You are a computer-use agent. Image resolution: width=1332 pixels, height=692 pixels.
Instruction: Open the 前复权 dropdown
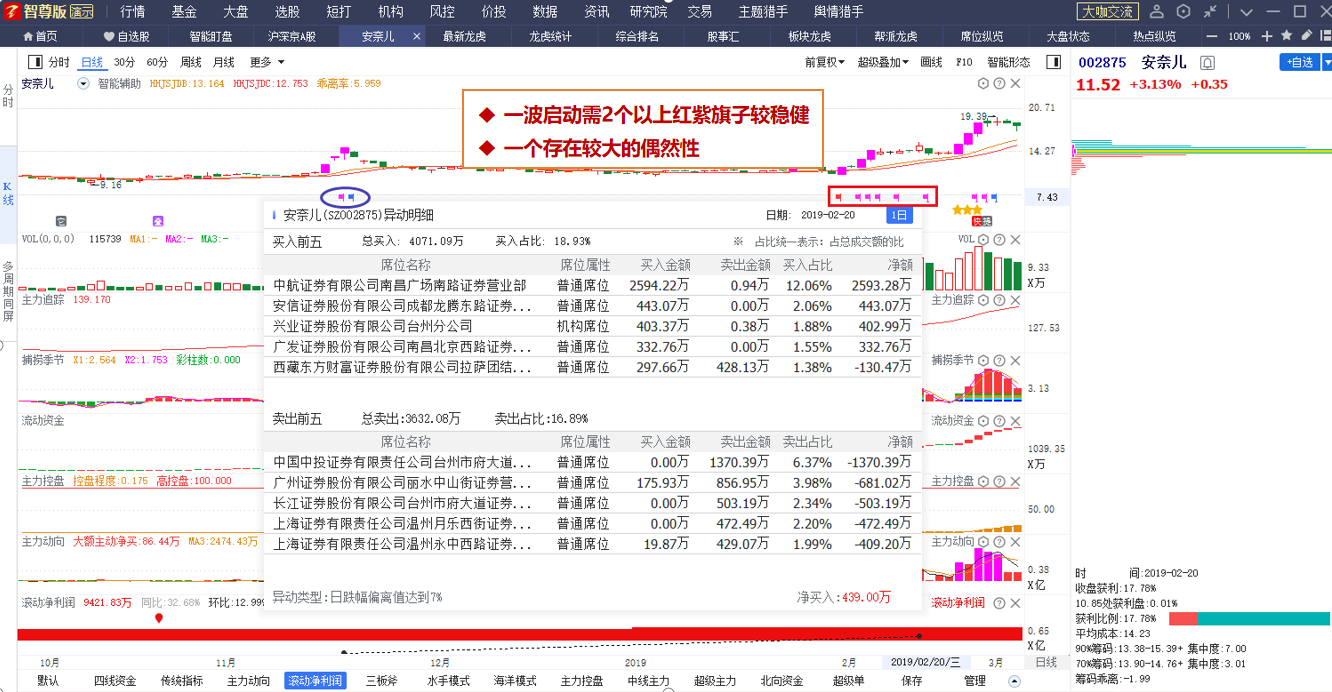(x=825, y=62)
